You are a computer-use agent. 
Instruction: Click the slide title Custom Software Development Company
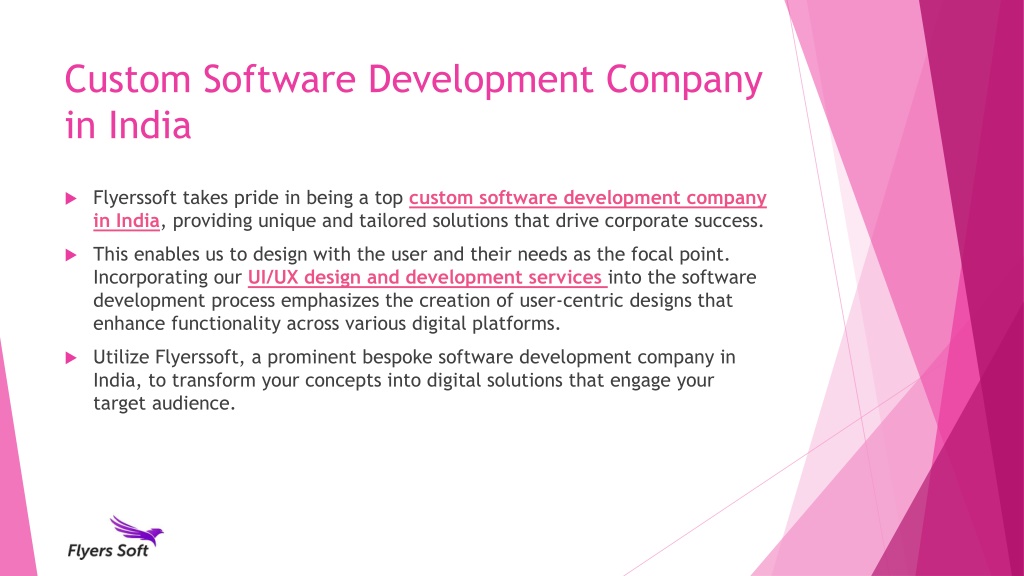pos(413,101)
